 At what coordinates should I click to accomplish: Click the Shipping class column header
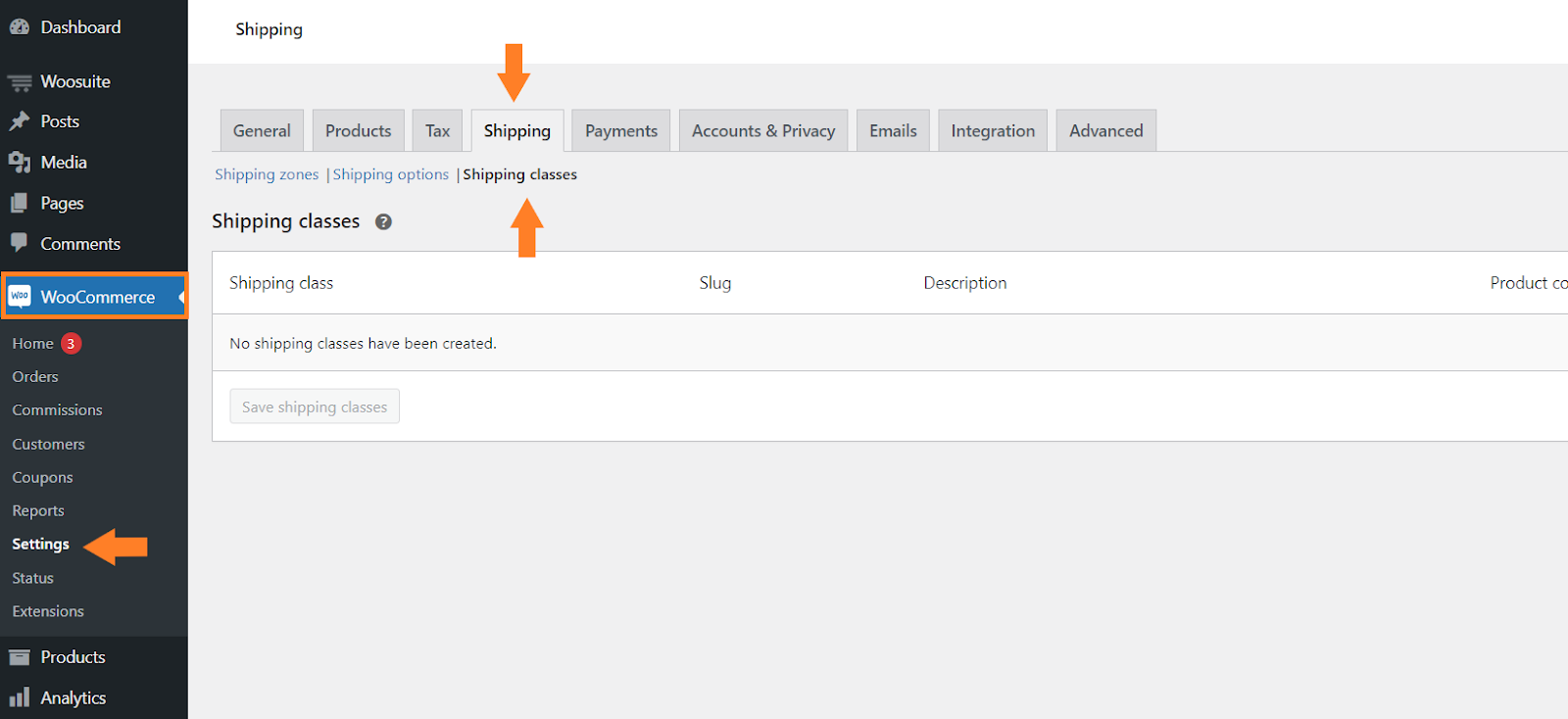(x=281, y=283)
